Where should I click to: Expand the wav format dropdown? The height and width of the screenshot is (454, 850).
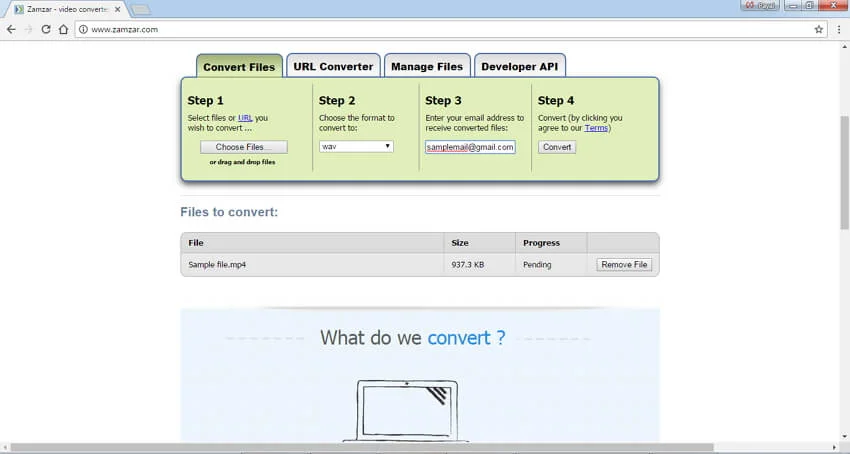pos(356,146)
